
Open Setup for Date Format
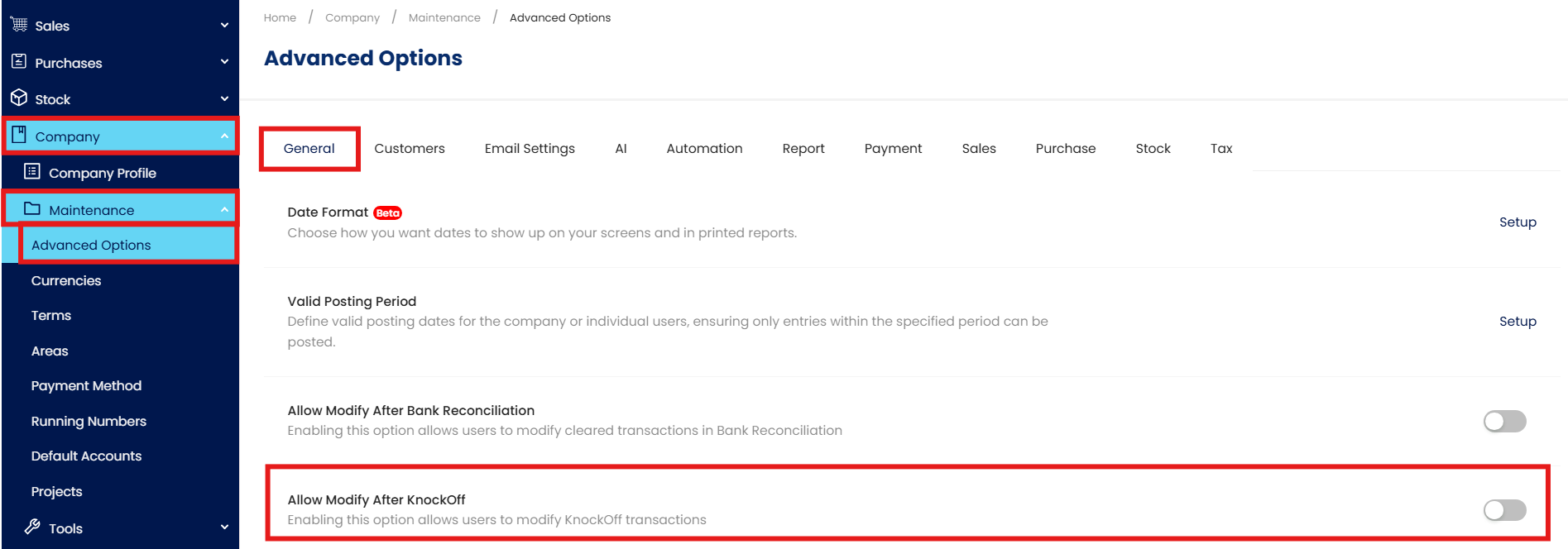pos(1517,222)
